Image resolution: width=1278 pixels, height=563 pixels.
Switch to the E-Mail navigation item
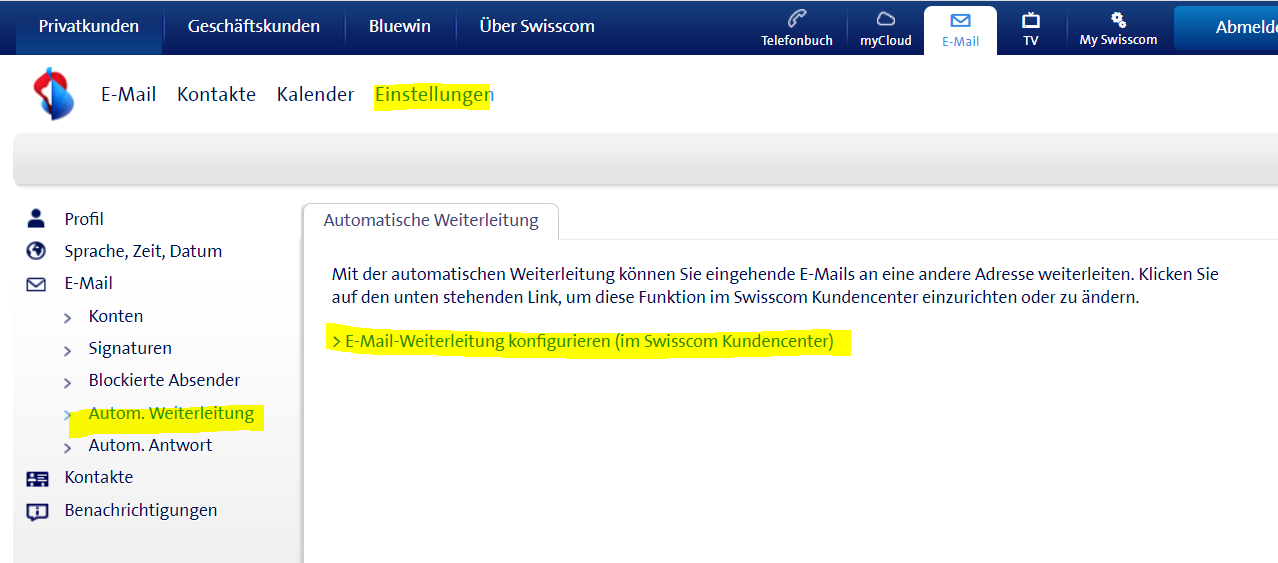(129, 94)
